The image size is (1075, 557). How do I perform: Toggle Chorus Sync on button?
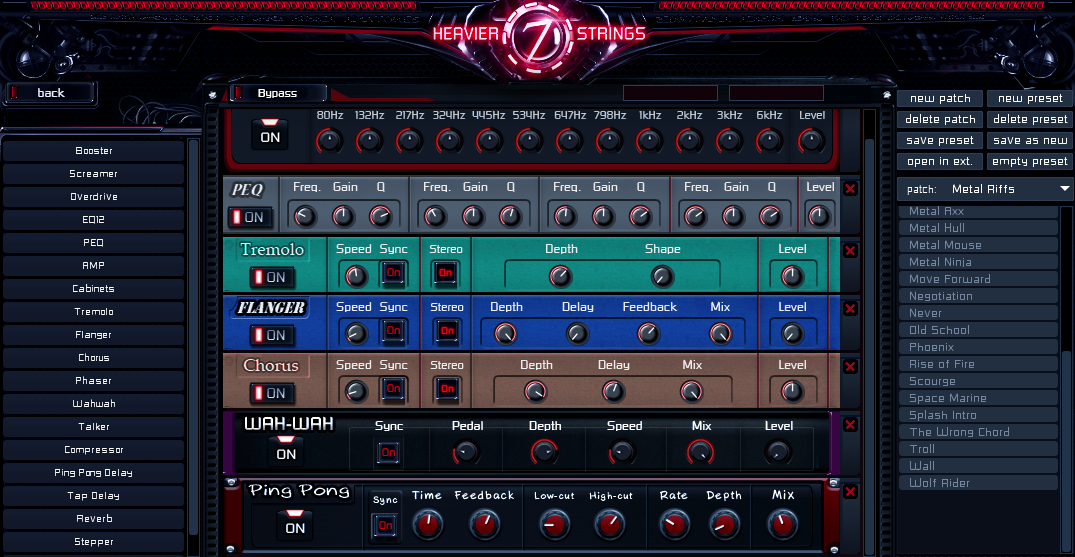(x=393, y=389)
